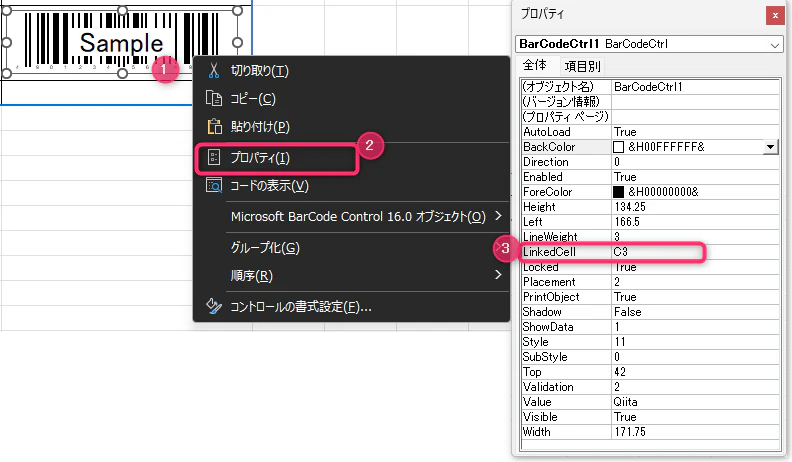Screen dimensions: 792x462
Task: Select the (バージョン情報) property row
Action: point(650,102)
